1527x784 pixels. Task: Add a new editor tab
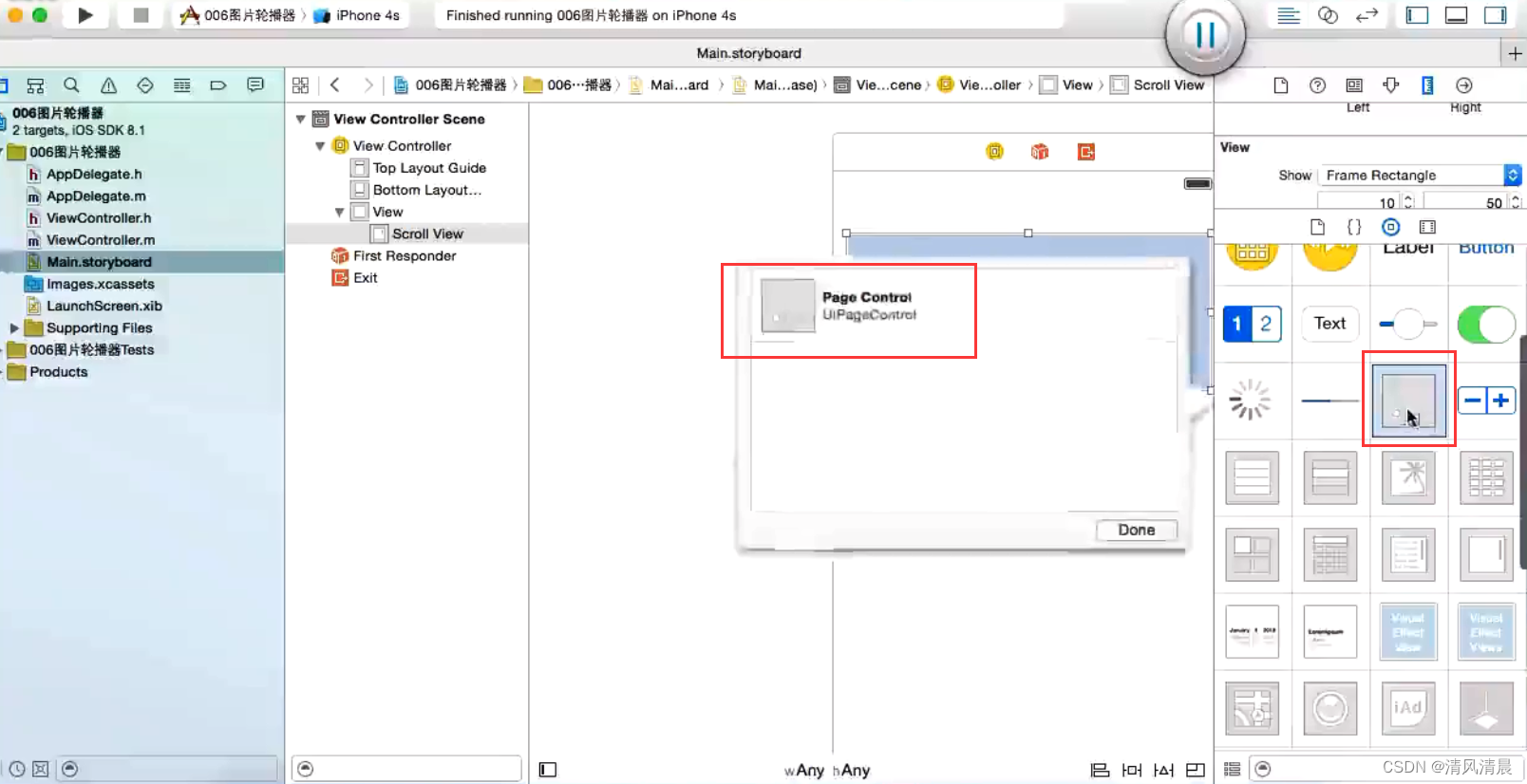tap(1515, 53)
